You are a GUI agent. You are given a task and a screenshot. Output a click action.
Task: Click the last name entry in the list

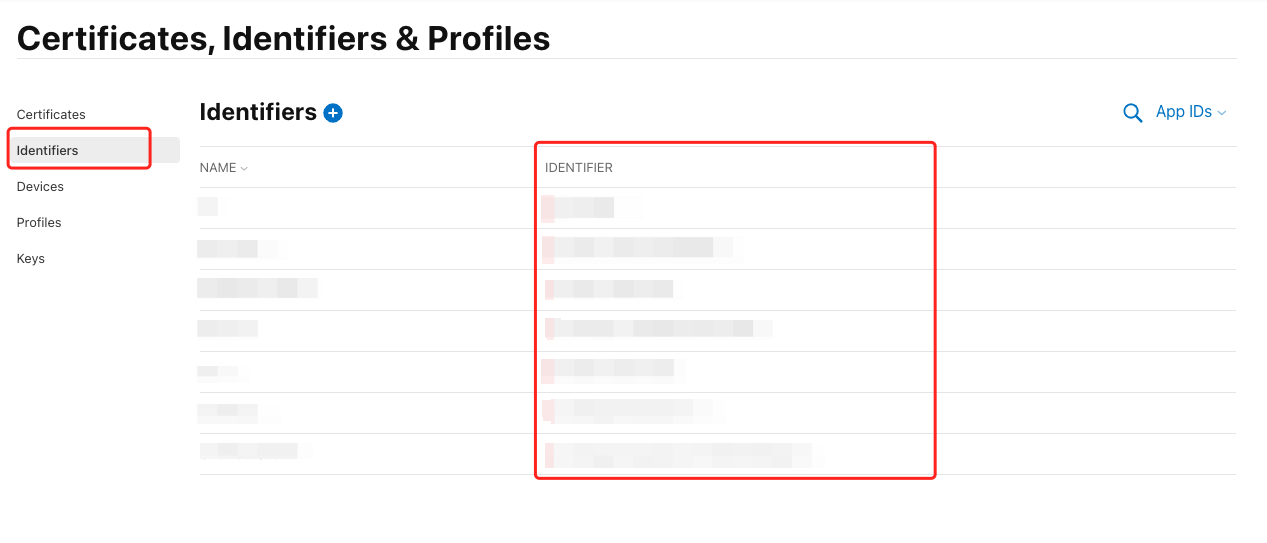coord(249,451)
